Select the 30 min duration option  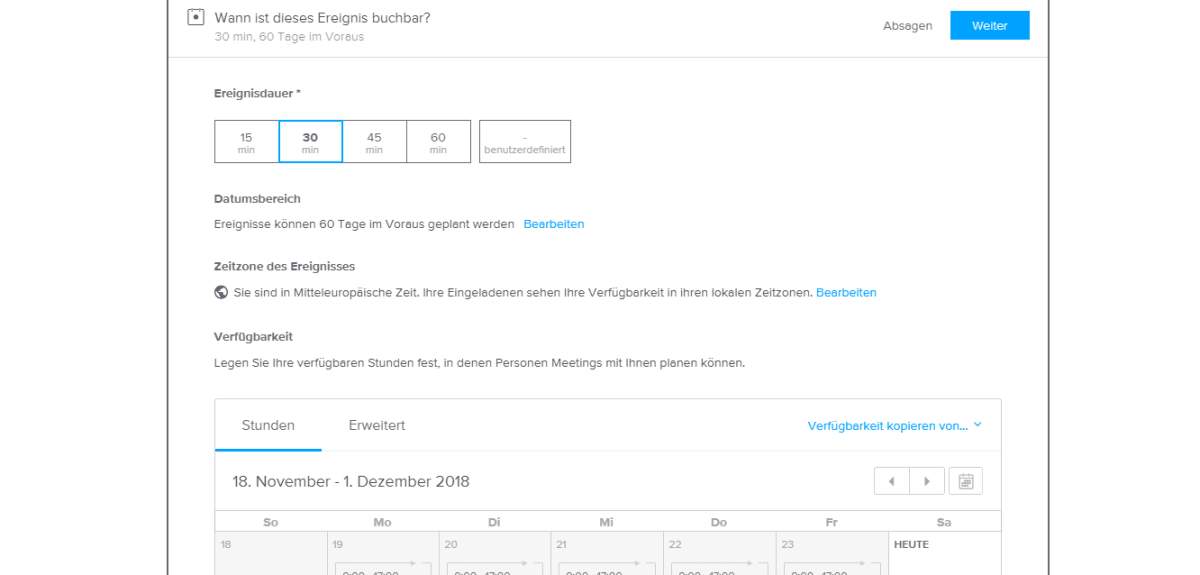pyautogui.click(x=310, y=142)
